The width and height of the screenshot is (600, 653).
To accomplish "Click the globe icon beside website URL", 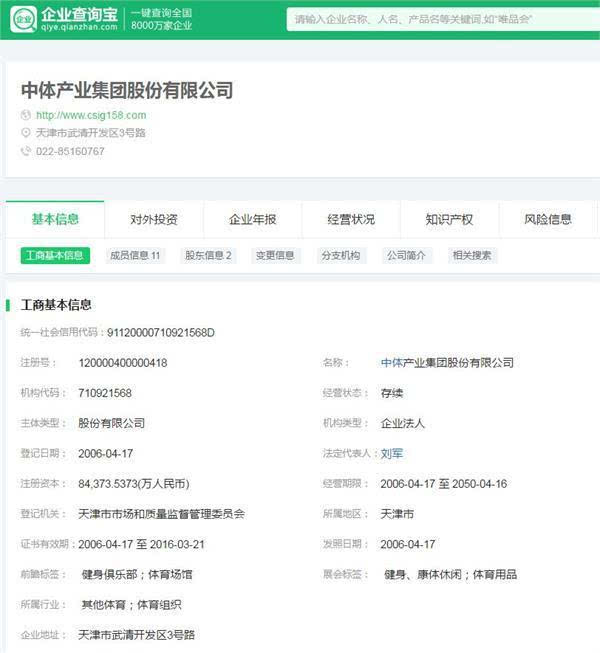I will (26, 115).
